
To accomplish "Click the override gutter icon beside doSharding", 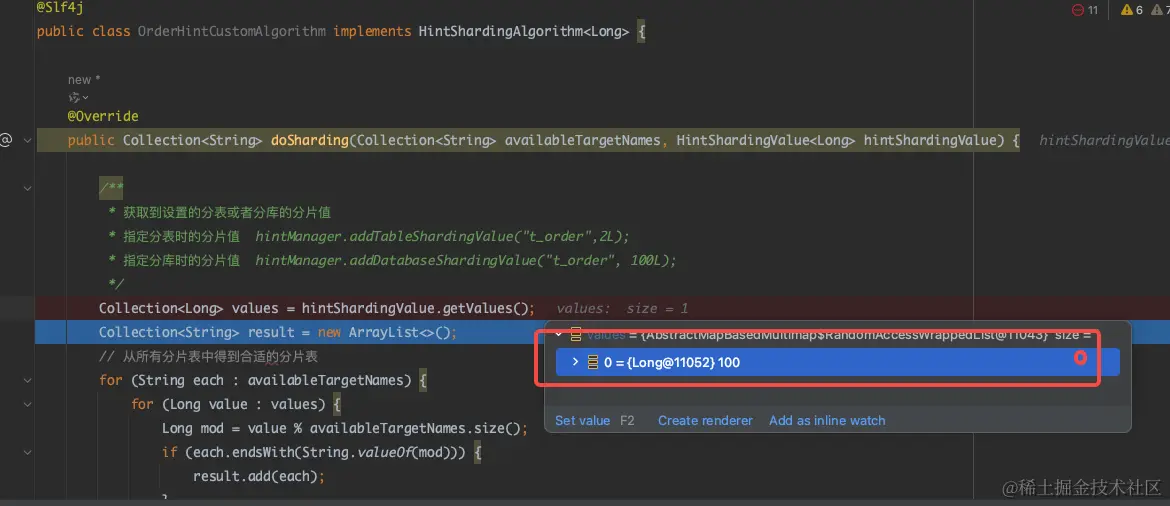I will (x=6, y=140).
